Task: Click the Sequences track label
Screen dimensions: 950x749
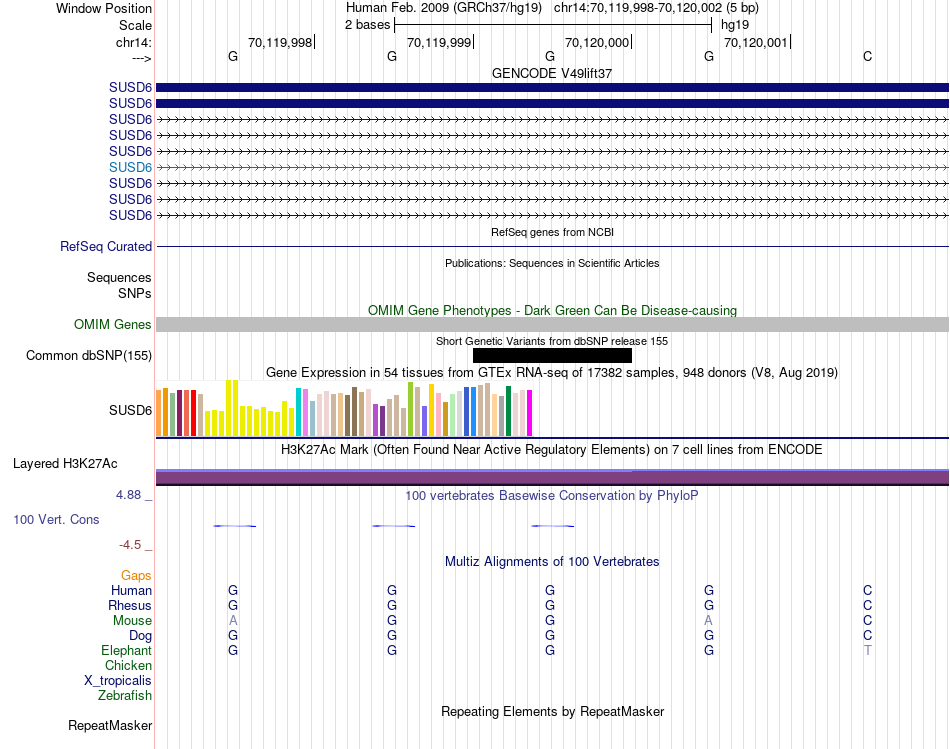Action: click(119, 278)
